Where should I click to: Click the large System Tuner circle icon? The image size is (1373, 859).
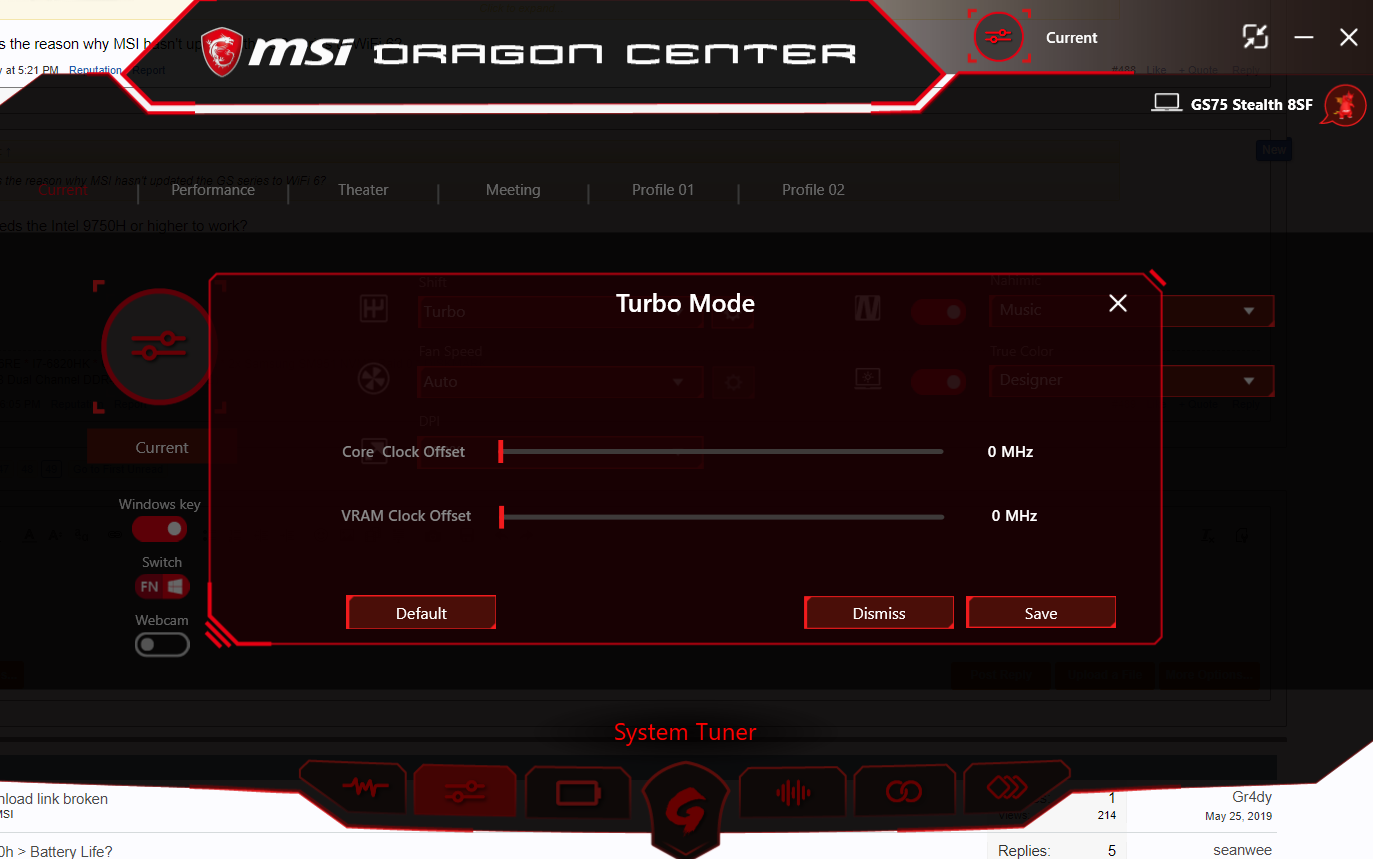point(159,347)
